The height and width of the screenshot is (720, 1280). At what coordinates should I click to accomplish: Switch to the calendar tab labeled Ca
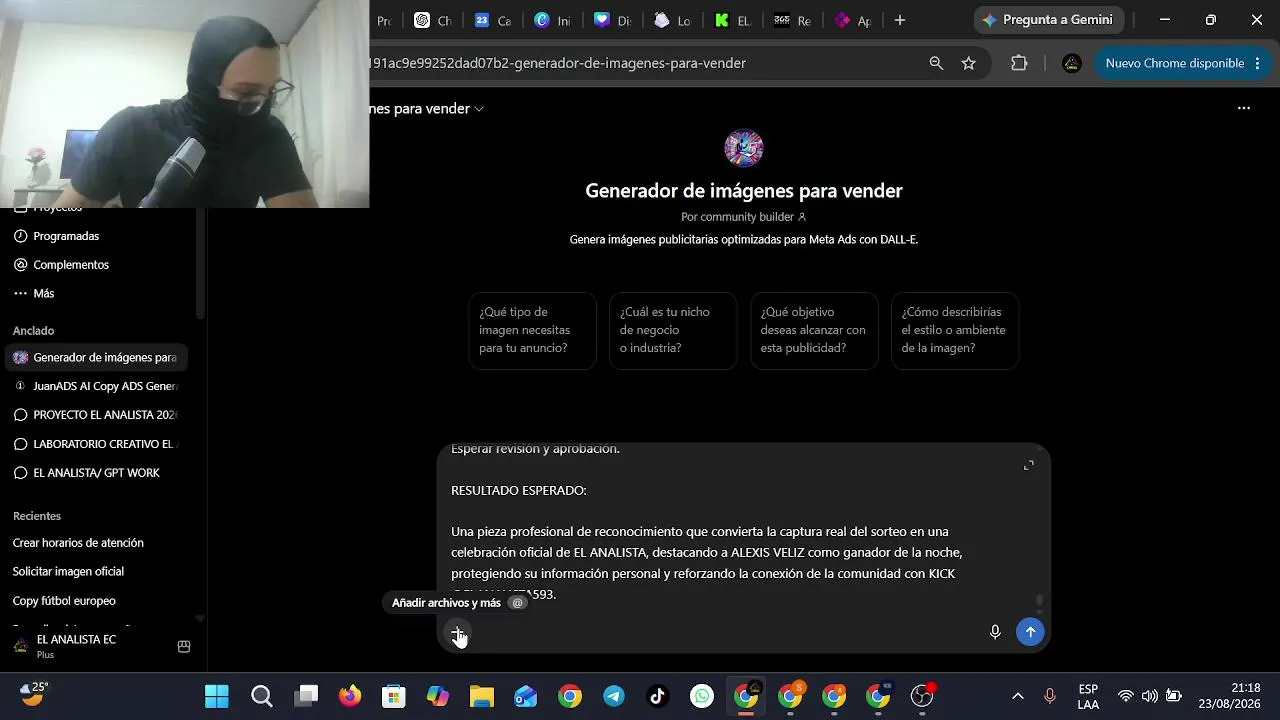[x=493, y=20]
